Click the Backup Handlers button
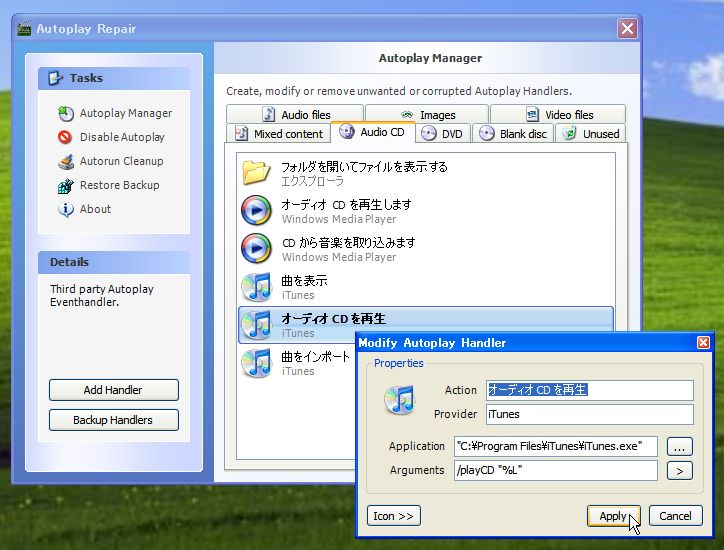724x550 pixels. pyautogui.click(x=114, y=420)
